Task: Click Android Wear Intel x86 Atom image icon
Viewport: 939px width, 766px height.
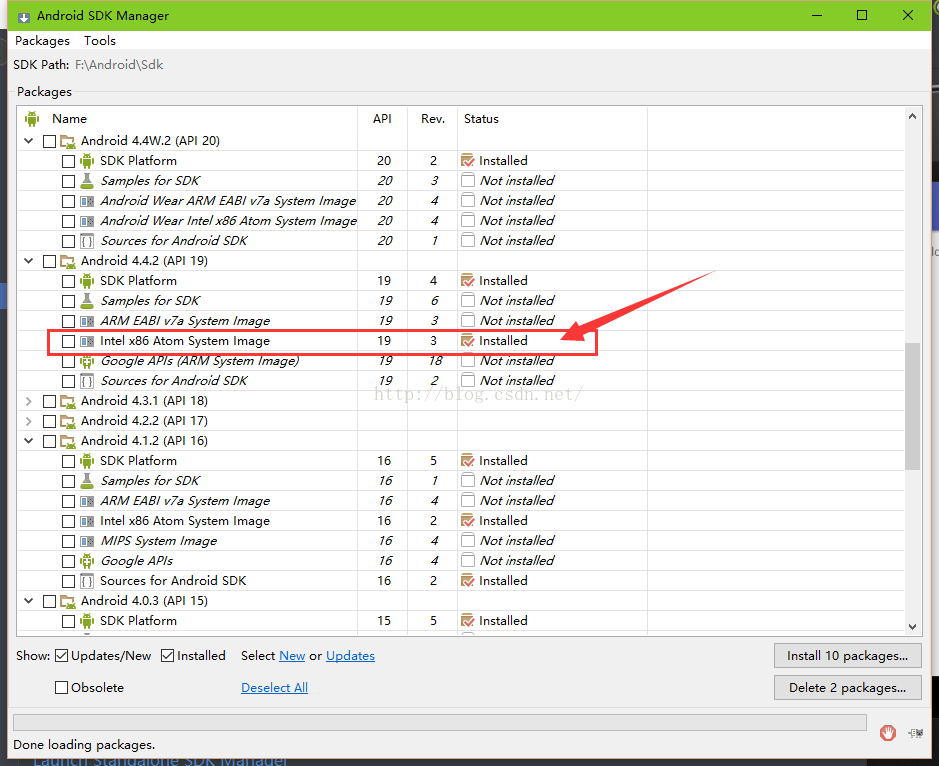Action: [x=87, y=221]
